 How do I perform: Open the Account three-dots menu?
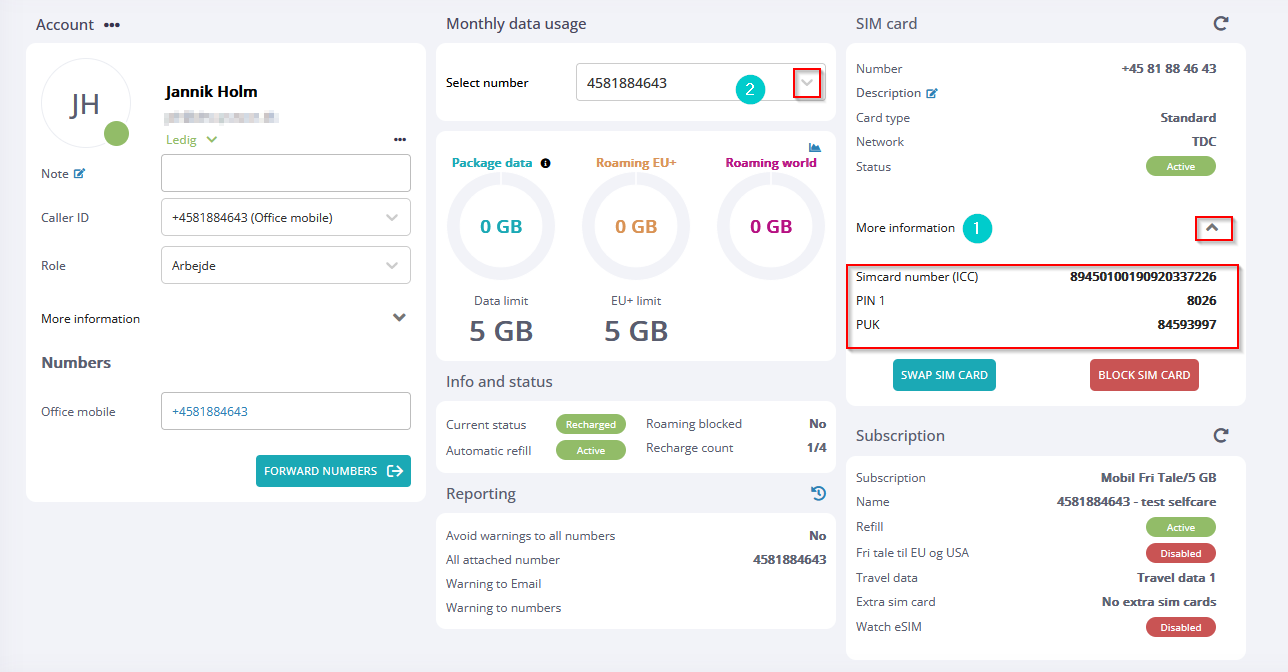pos(111,25)
